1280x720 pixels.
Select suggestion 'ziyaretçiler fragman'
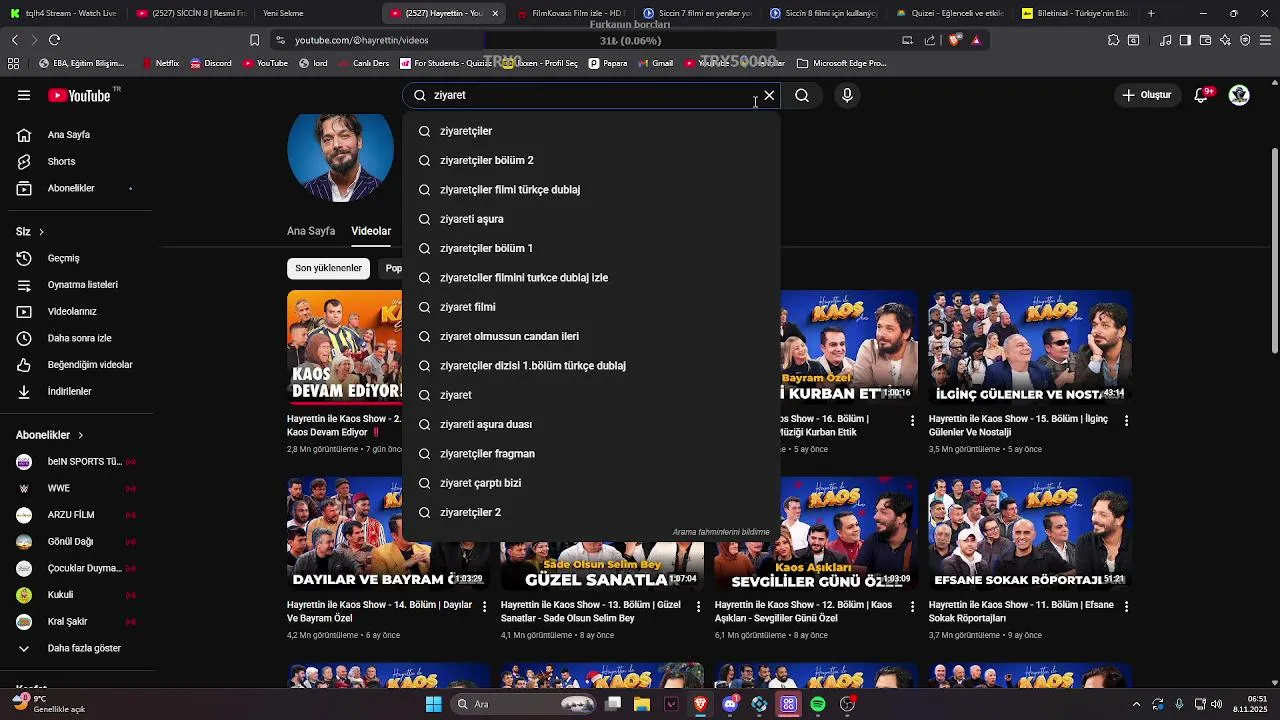click(x=591, y=453)
